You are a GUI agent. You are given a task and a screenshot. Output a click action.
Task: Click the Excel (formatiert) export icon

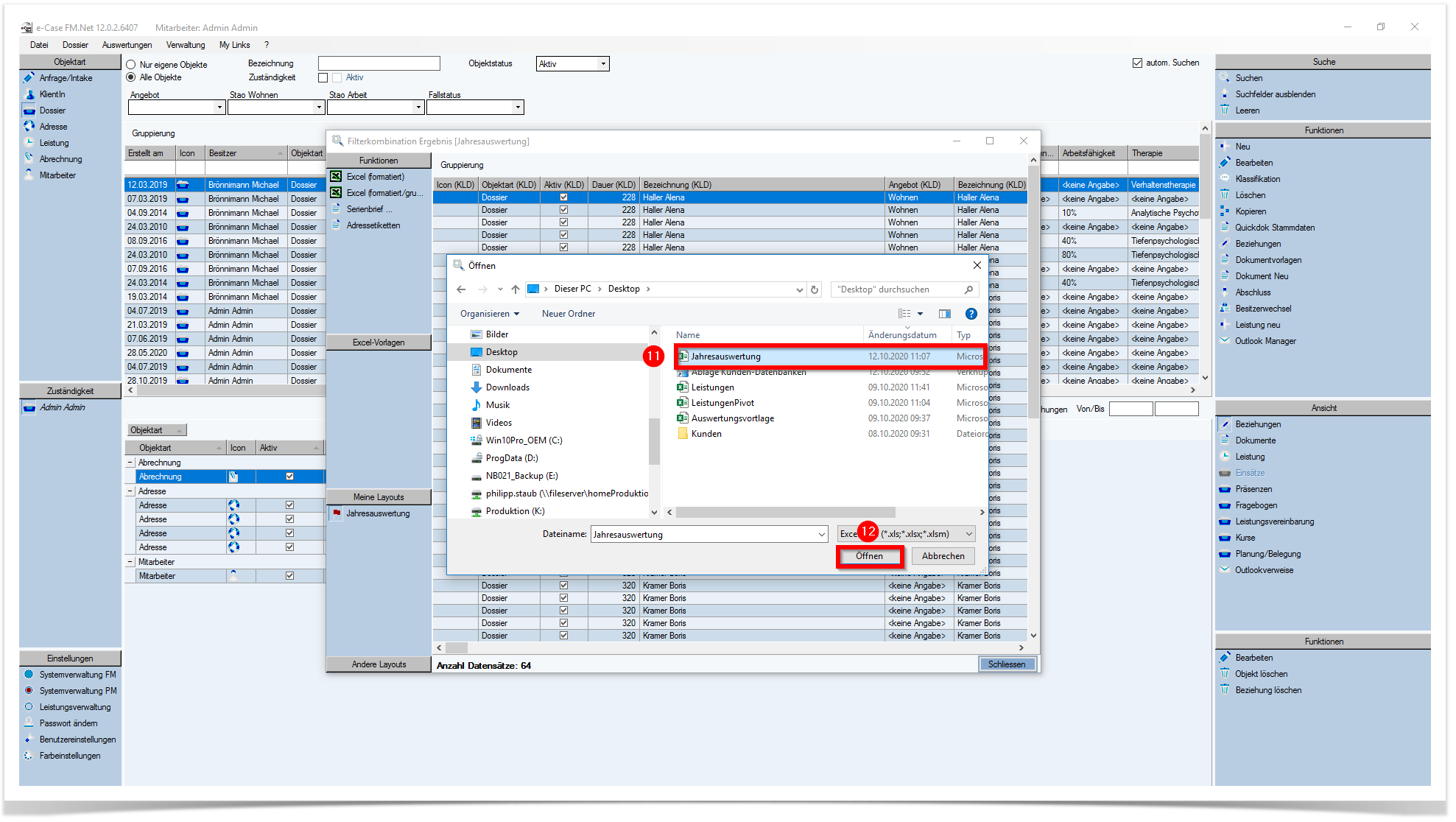tap(336, 177)
